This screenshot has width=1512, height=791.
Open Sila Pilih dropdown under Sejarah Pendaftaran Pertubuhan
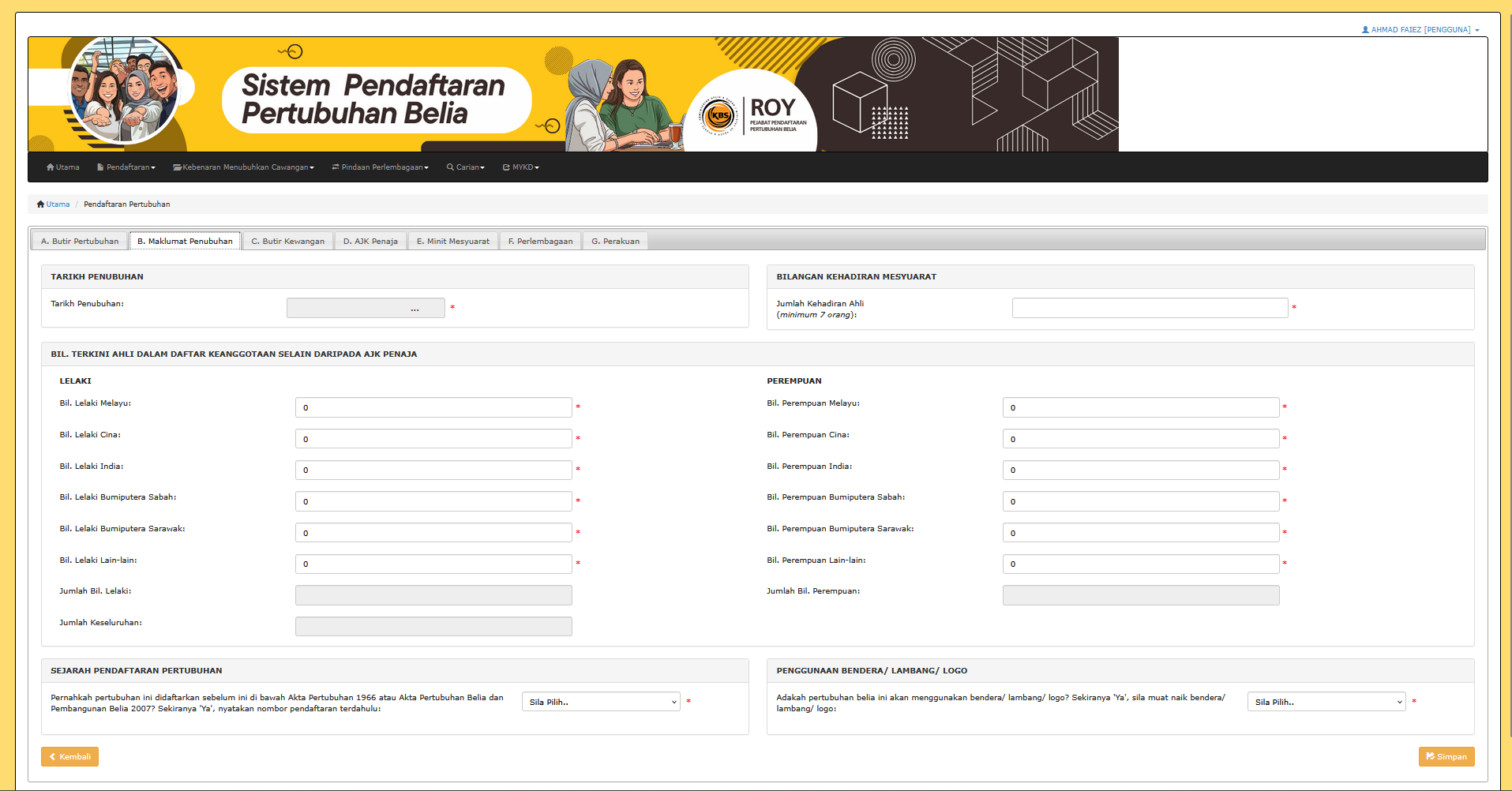coord(601,702)
